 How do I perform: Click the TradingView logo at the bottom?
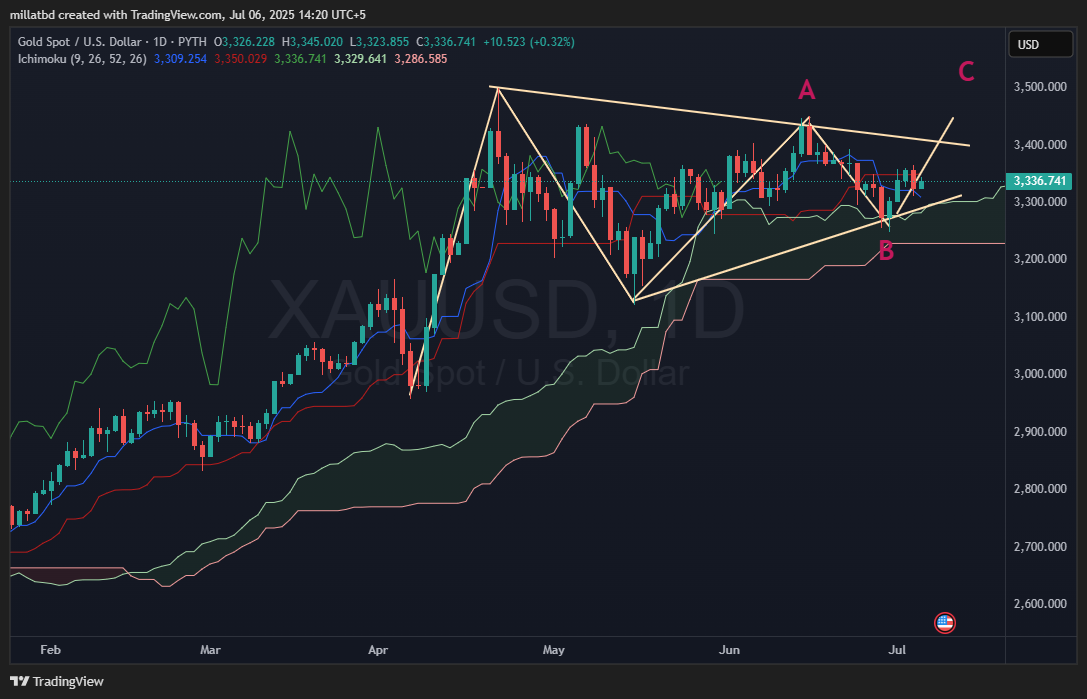(x=57, y=681)
